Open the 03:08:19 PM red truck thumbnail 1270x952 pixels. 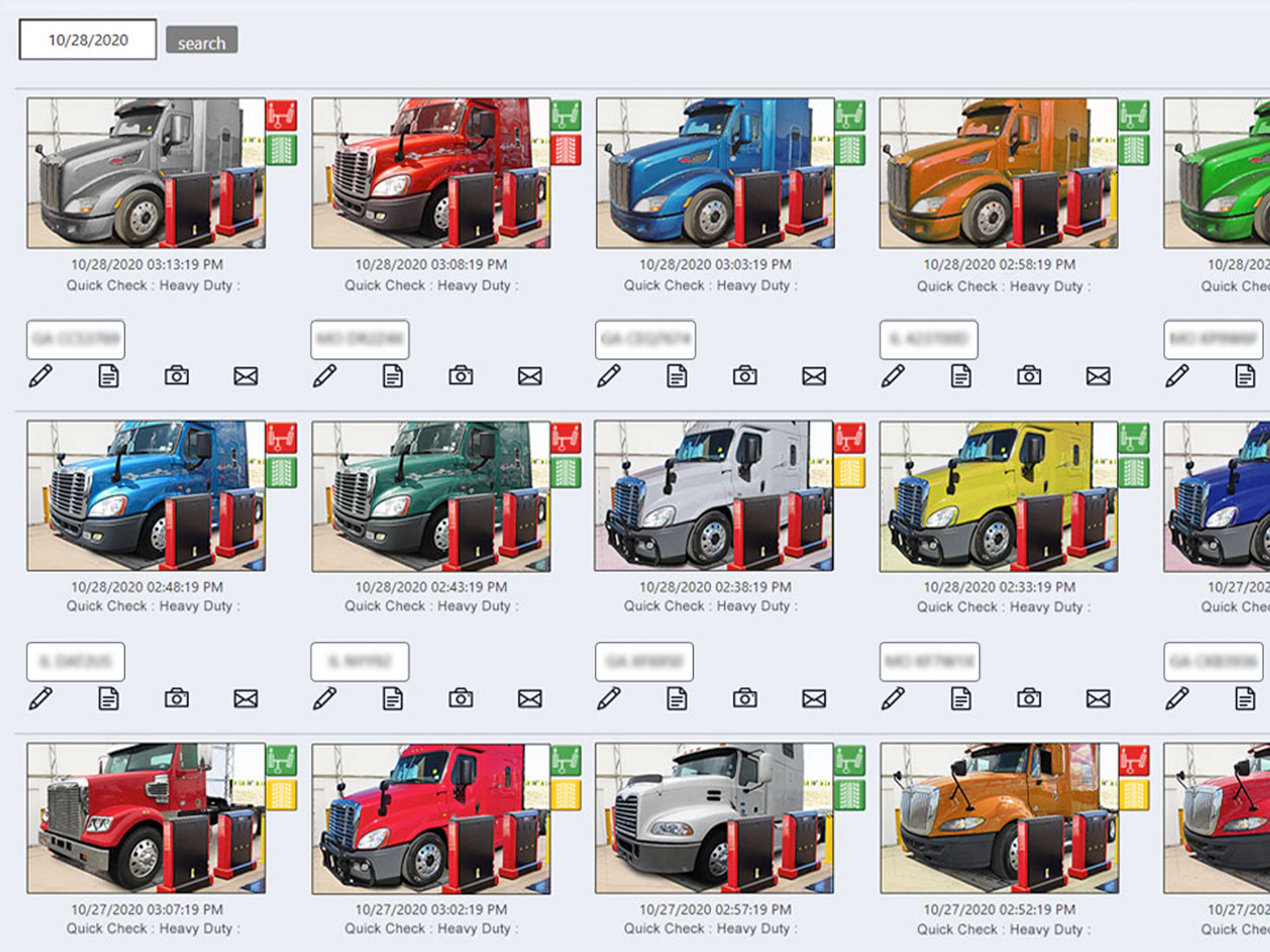pyautogui.click(x=431, y=173)
